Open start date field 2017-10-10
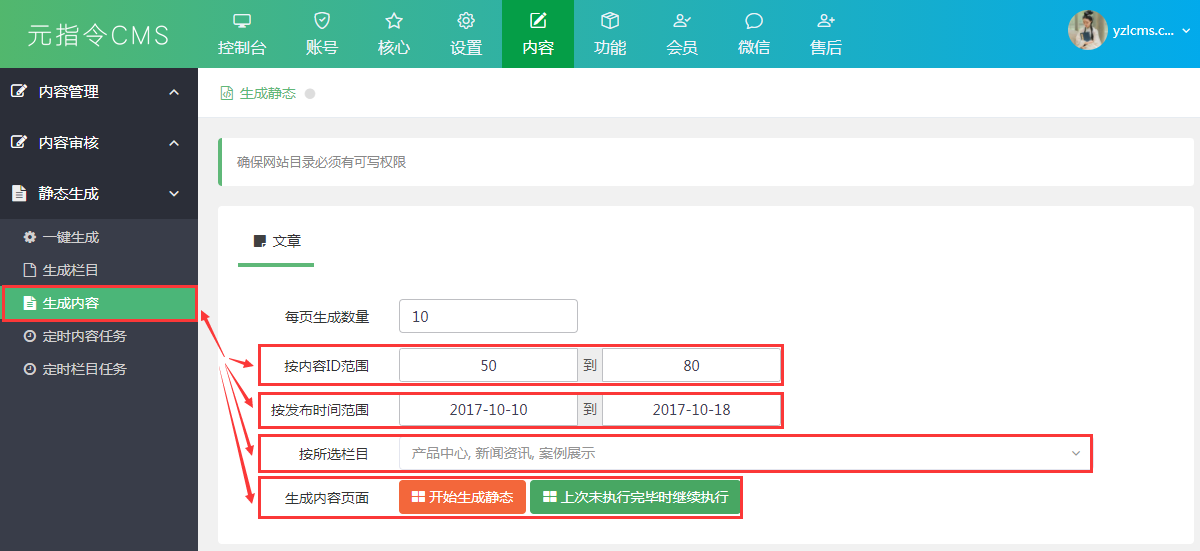1200x551 pixels. tap(488, 409)
